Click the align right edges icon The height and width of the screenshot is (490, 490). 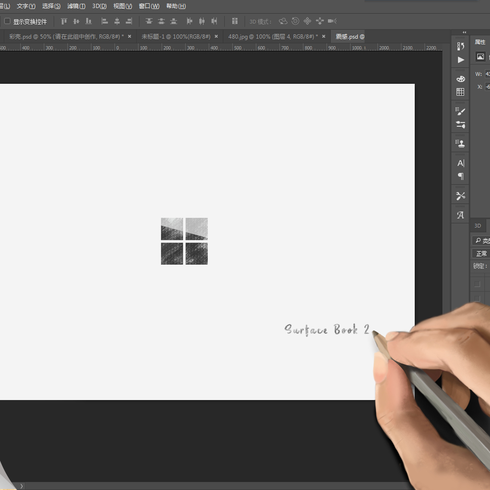pos(129,21)
